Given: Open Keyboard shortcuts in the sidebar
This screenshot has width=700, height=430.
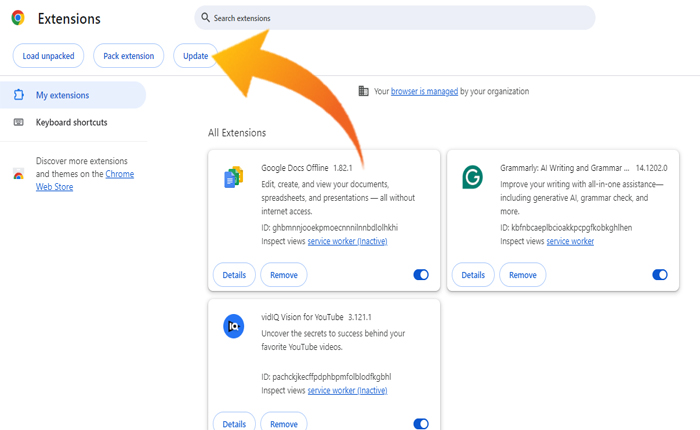Looking at the screenshot, I should click(71, 122).
